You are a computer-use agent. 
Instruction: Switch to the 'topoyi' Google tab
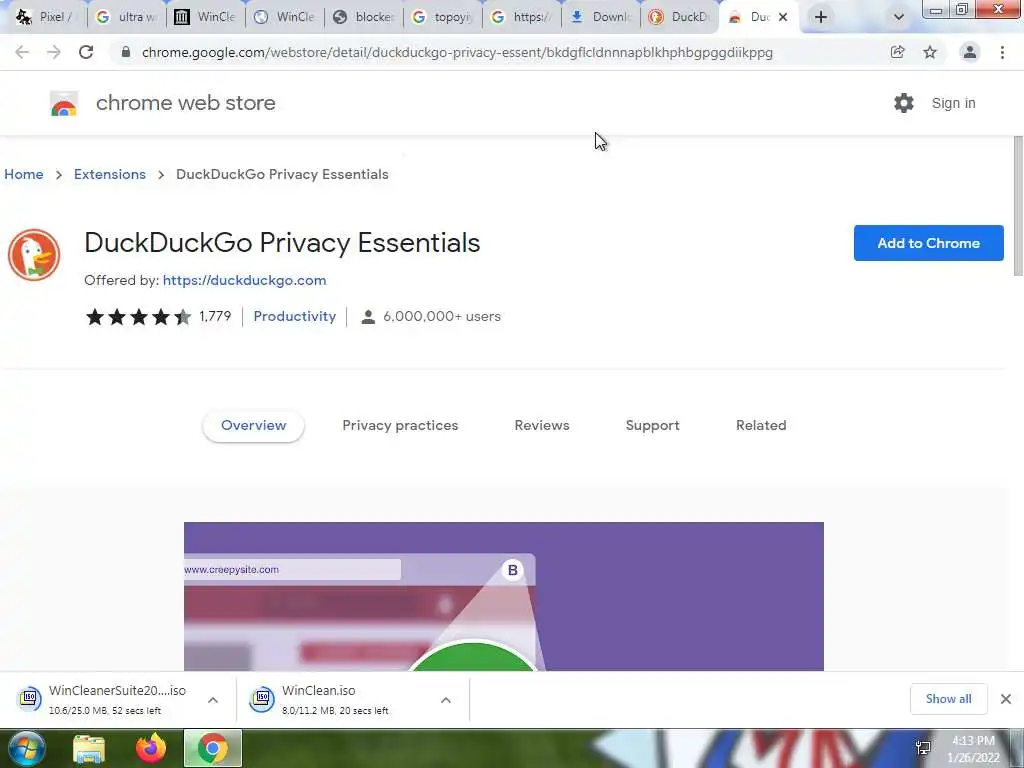click(x=443, y=17)
